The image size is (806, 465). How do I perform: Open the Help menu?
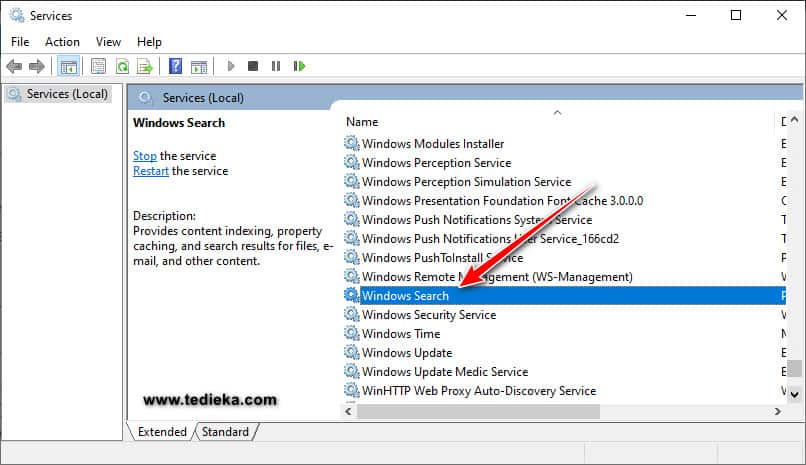coord(149,42)
